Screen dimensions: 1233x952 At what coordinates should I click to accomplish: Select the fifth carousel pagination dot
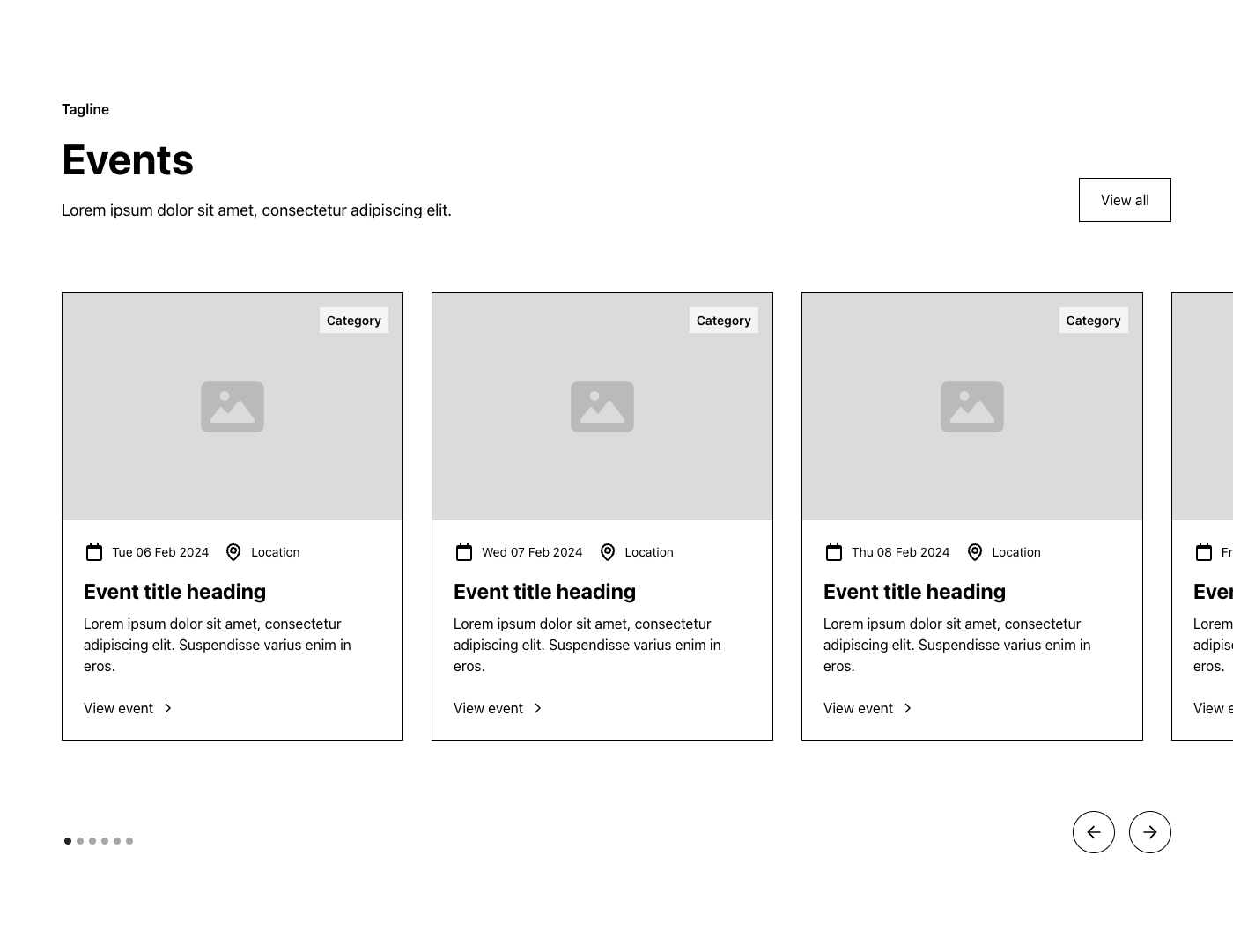[x=117, y=841]
